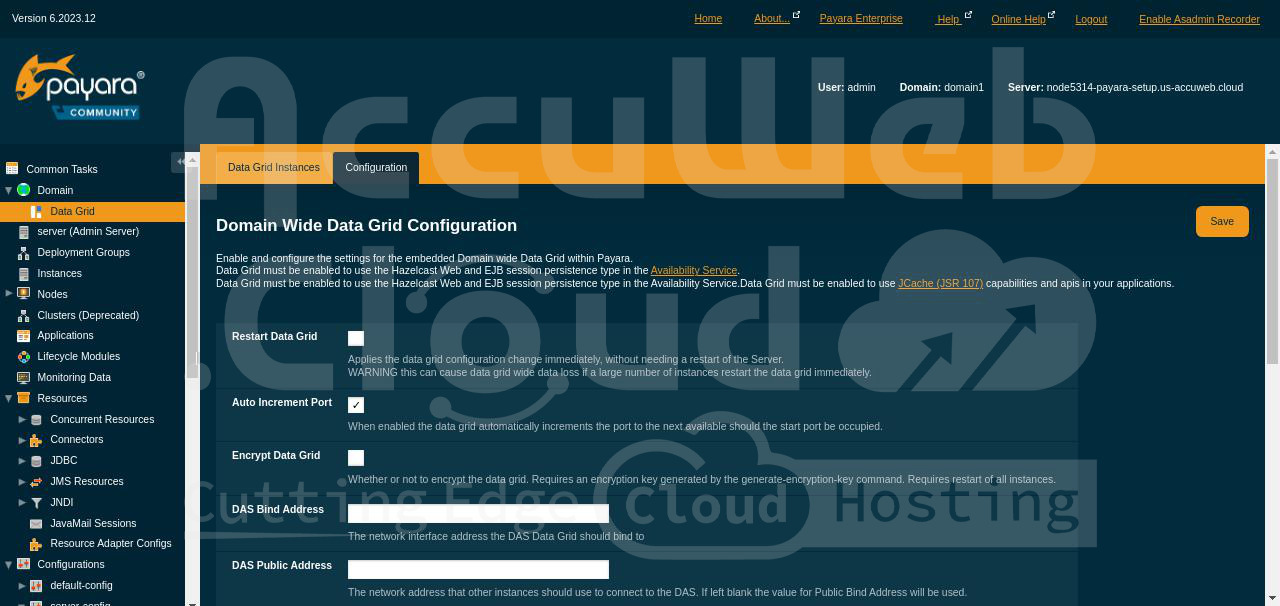
Task: Visit the Payara Enterprise link
Action: tap(861, 19)
